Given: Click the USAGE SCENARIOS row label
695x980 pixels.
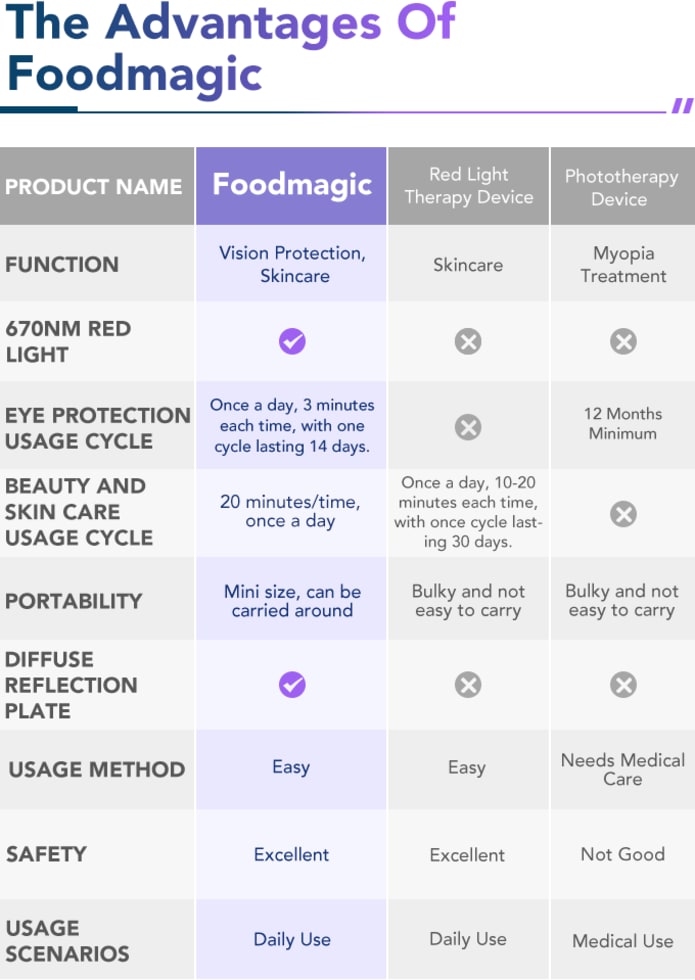Looking at the screenshot, I should [68, 941].
